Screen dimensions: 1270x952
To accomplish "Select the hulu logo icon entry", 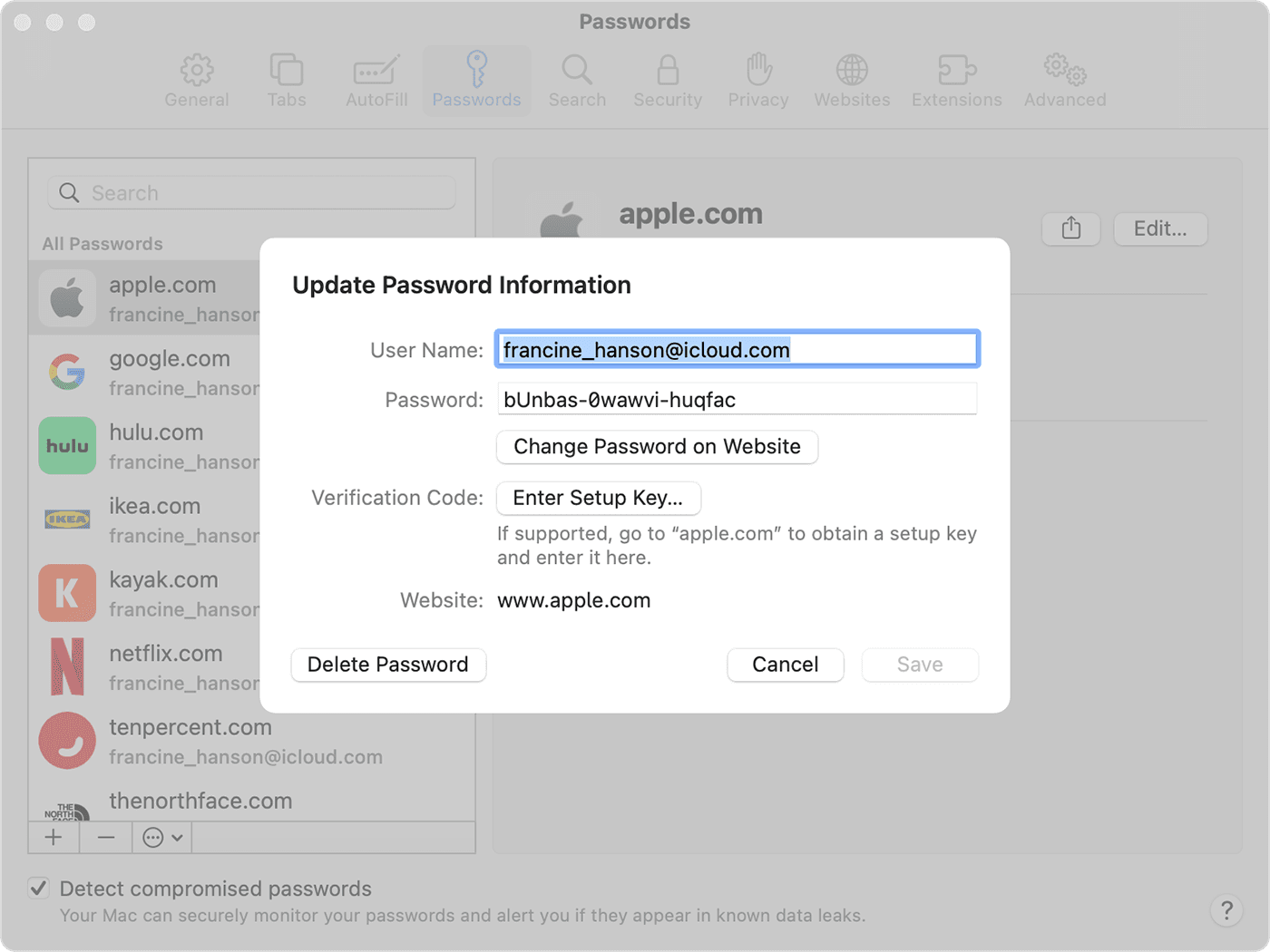I will click(x=67, y=445).
